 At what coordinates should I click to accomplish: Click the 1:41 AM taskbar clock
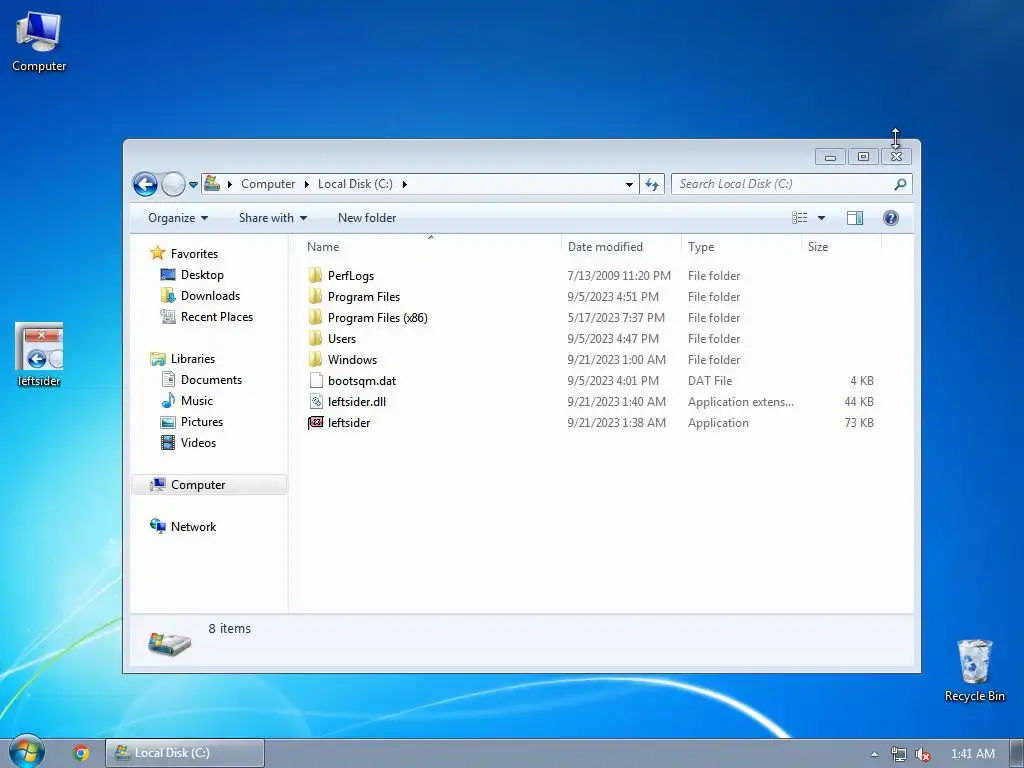(x=972, y=754)
